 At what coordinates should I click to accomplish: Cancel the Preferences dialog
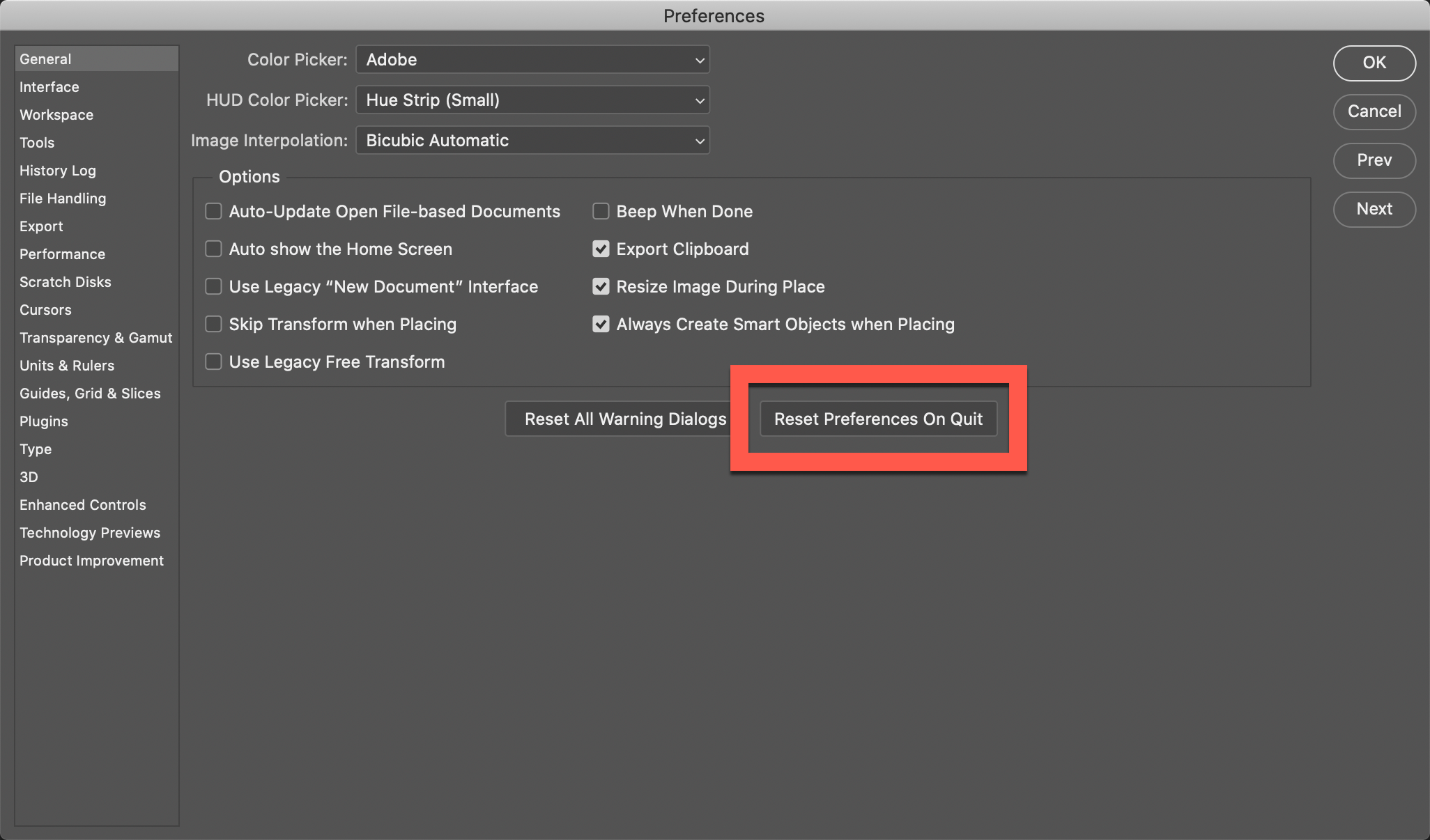[1374, 111]
